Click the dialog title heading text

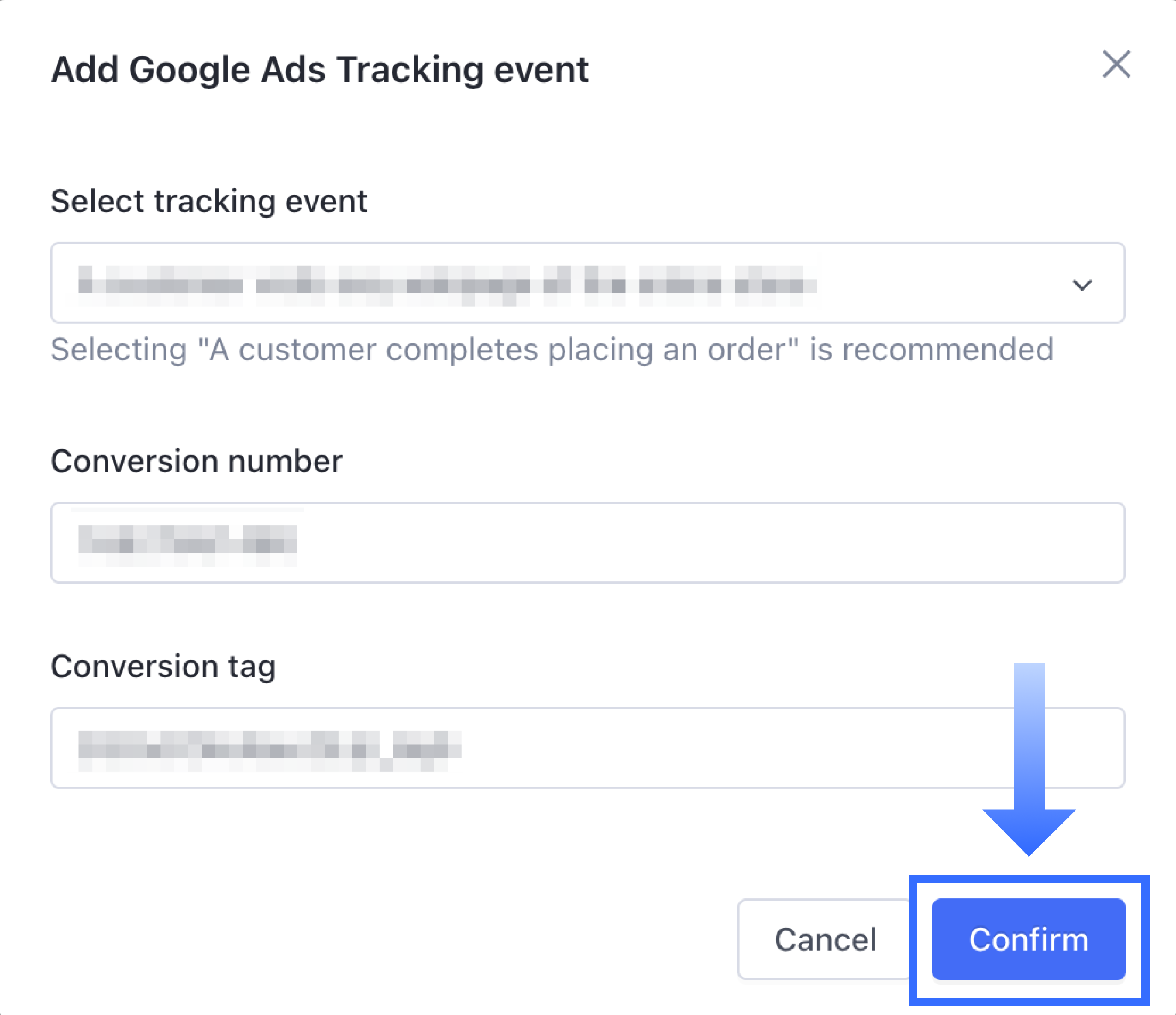320,70
